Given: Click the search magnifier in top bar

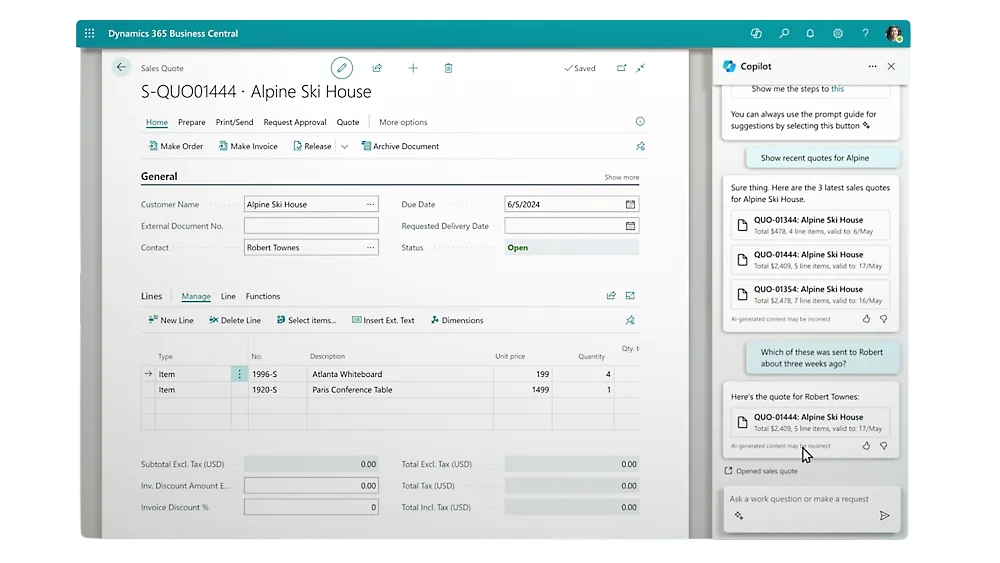Looking at the screenshot, I should point(784,33).
